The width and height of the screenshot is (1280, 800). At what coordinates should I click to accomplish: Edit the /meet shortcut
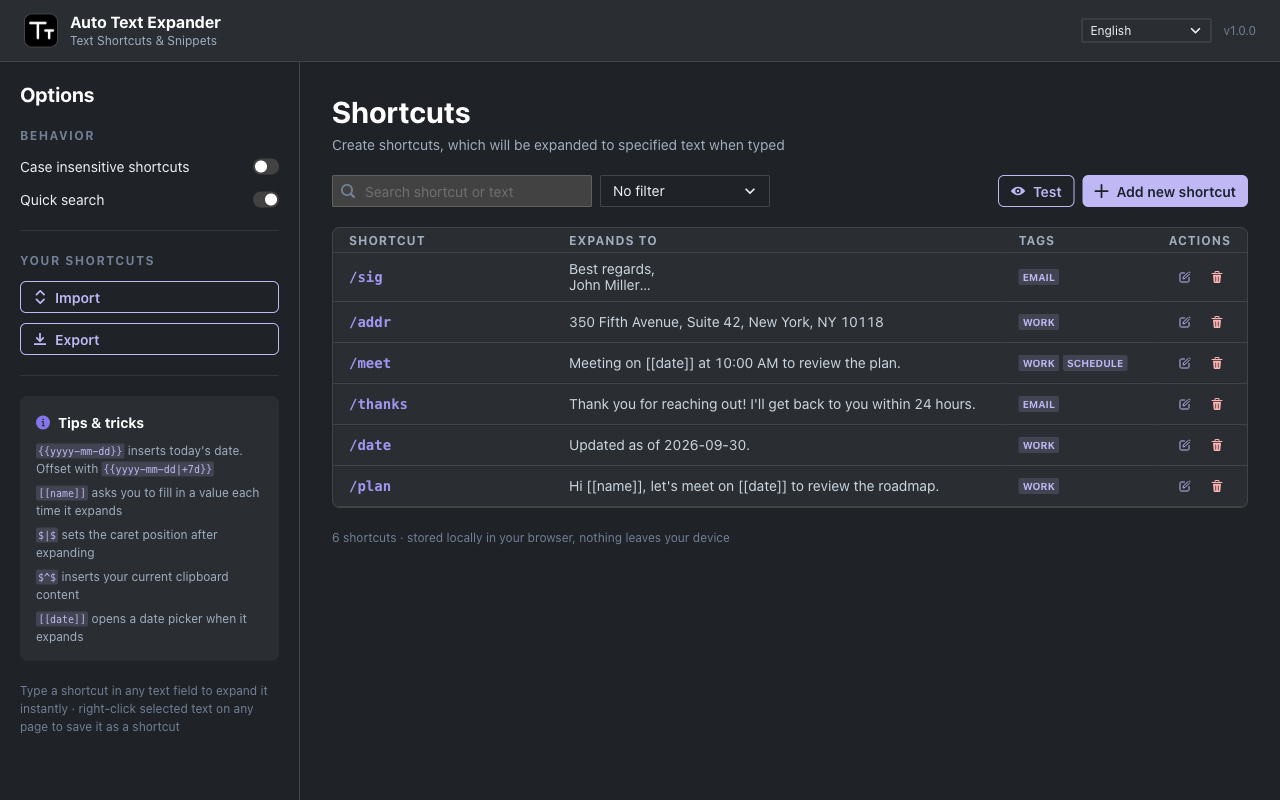click(x=1185, y=363)
